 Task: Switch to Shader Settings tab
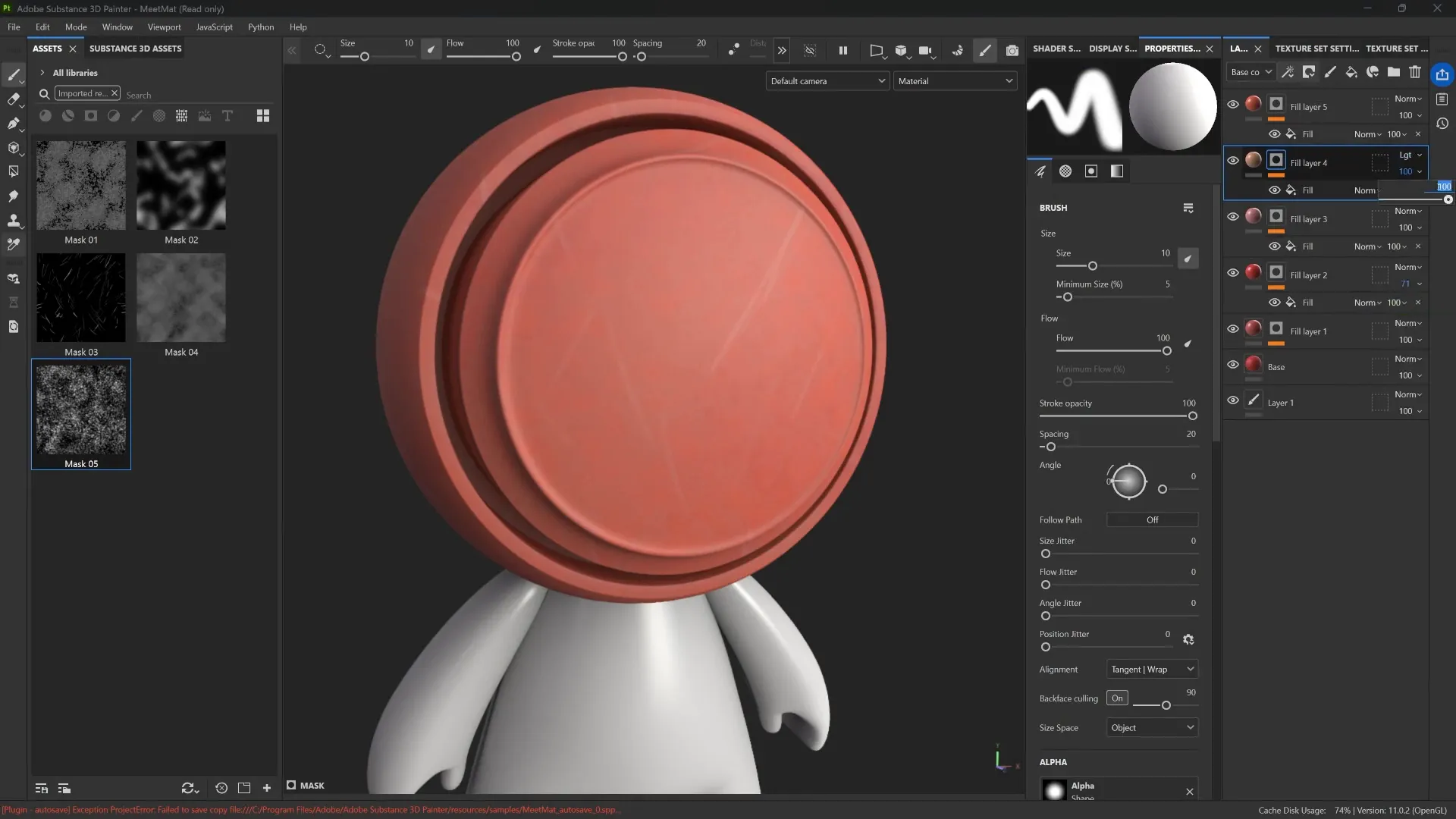click(1056, 49)
